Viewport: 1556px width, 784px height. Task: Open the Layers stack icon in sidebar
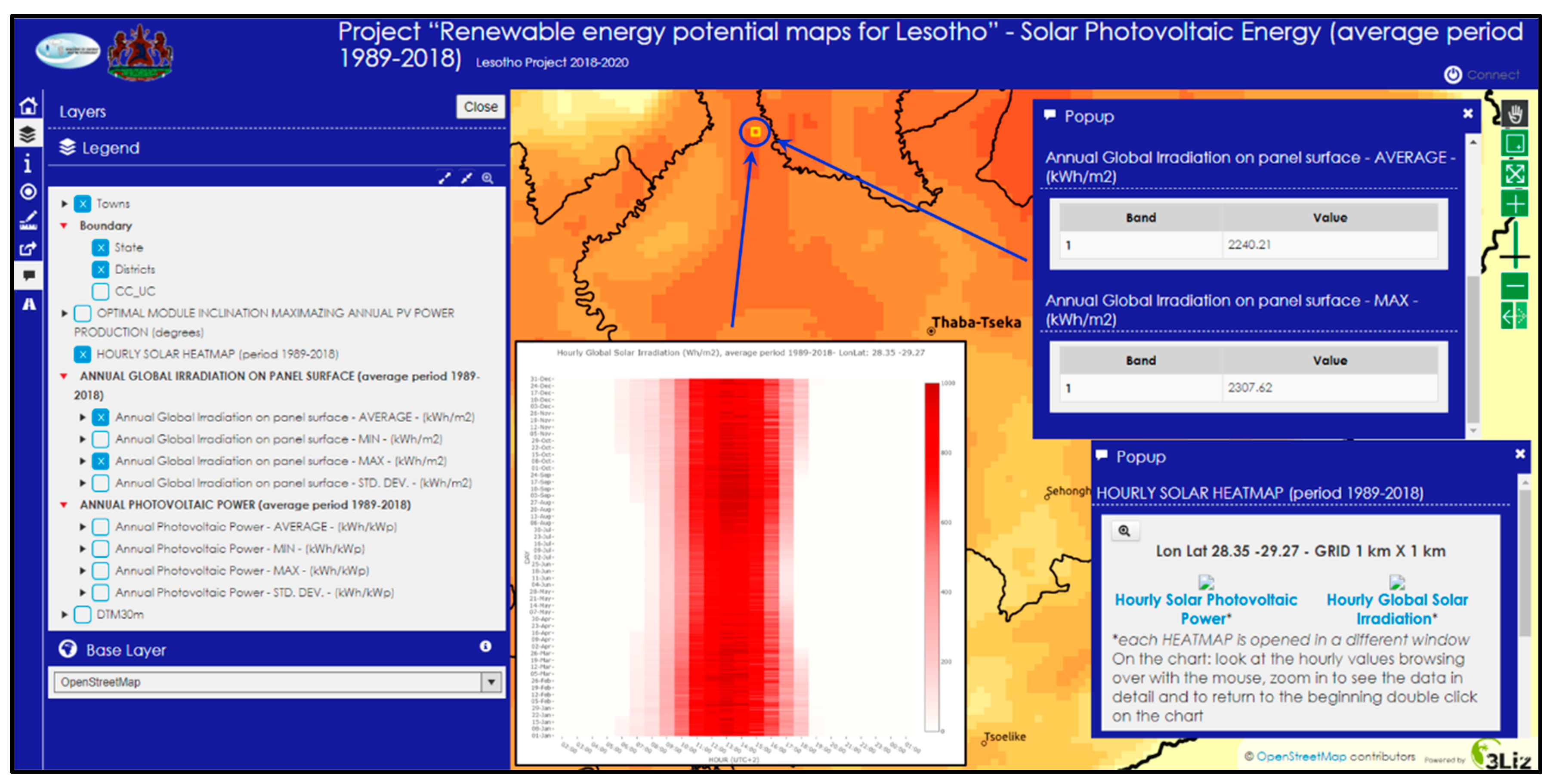coord(28,134)
